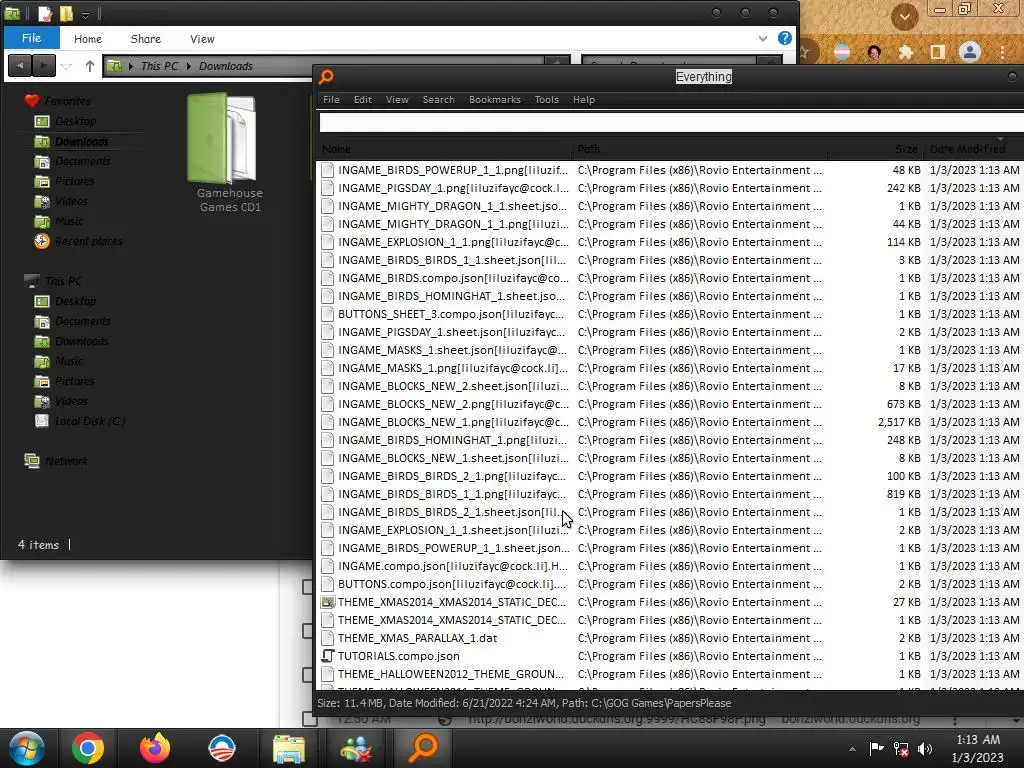Open the Everything search taskbar icon

coord(423,748)
